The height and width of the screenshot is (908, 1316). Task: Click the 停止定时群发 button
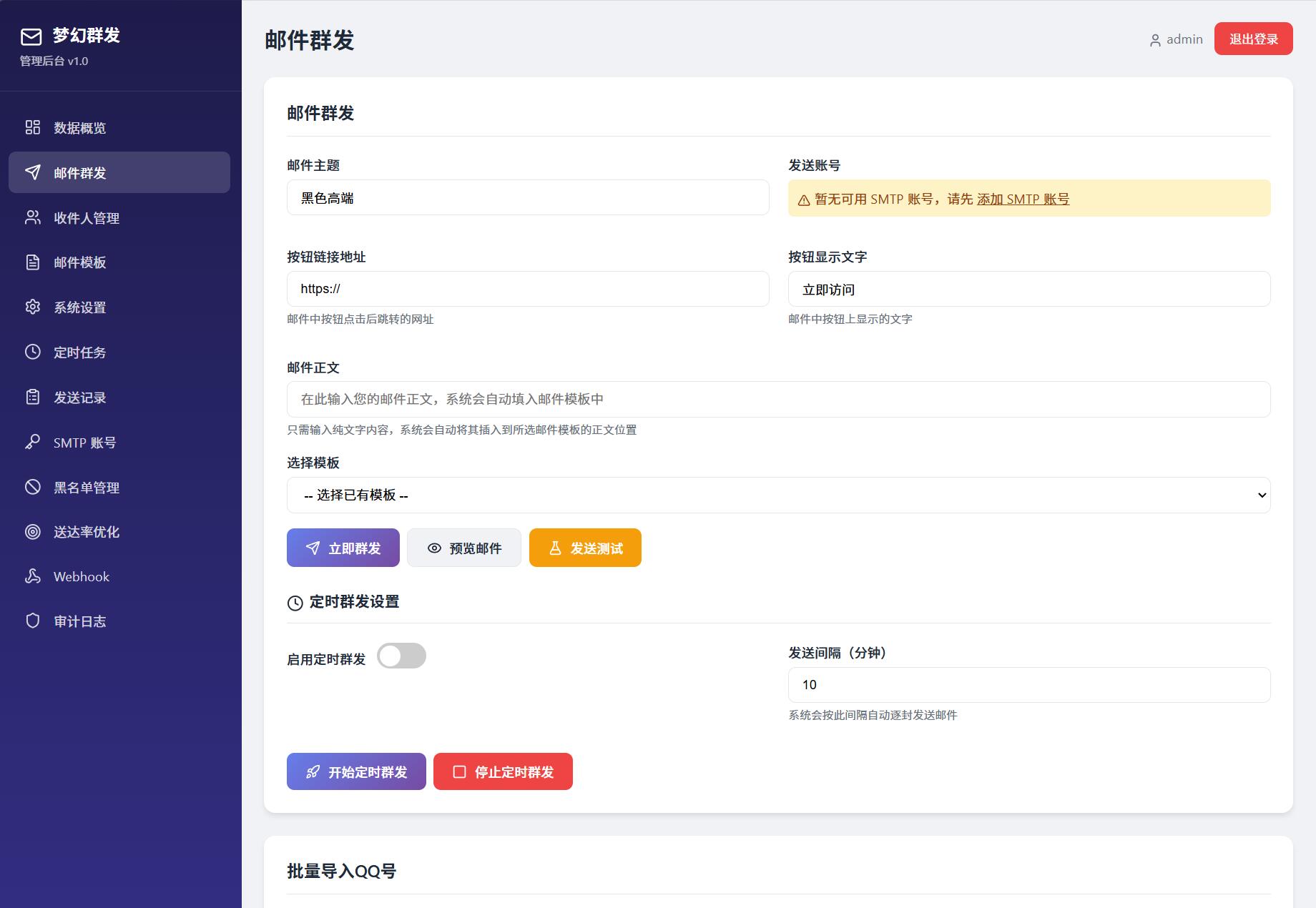[x=503, y=771]
